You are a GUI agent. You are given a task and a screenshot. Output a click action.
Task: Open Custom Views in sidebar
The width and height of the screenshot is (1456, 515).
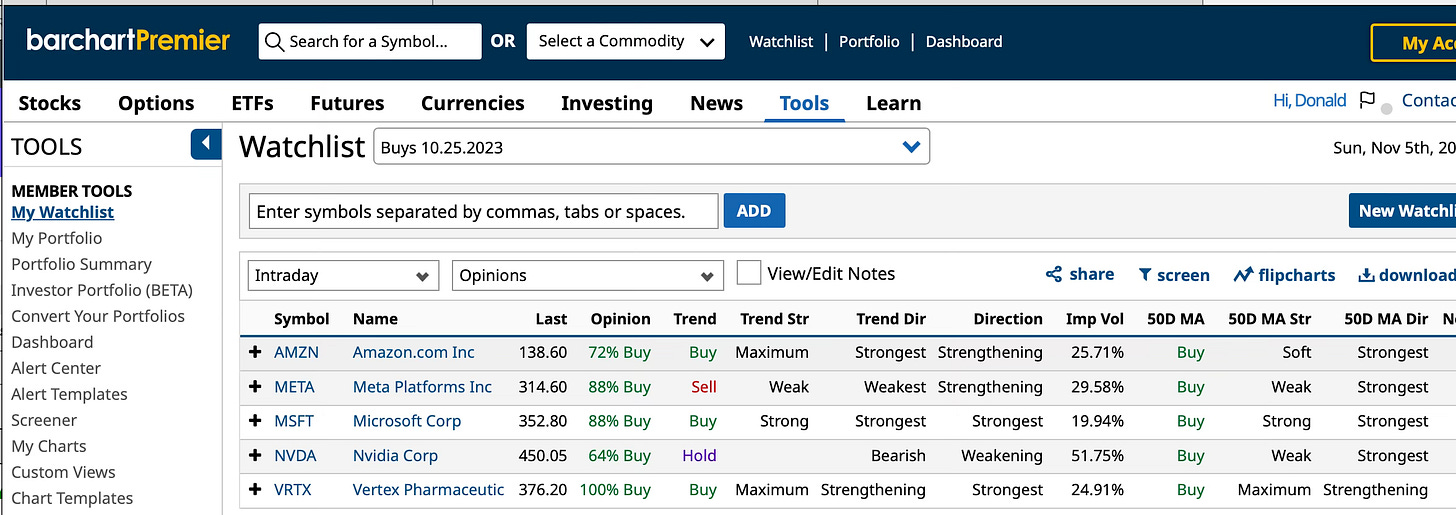coord(63,472)
